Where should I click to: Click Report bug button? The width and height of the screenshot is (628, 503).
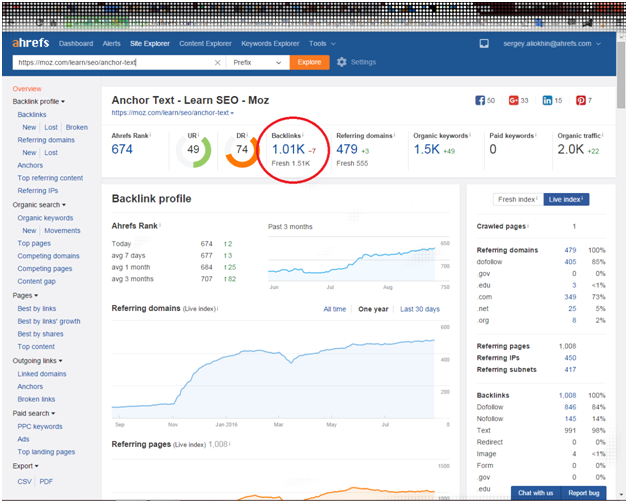[584, 493]
